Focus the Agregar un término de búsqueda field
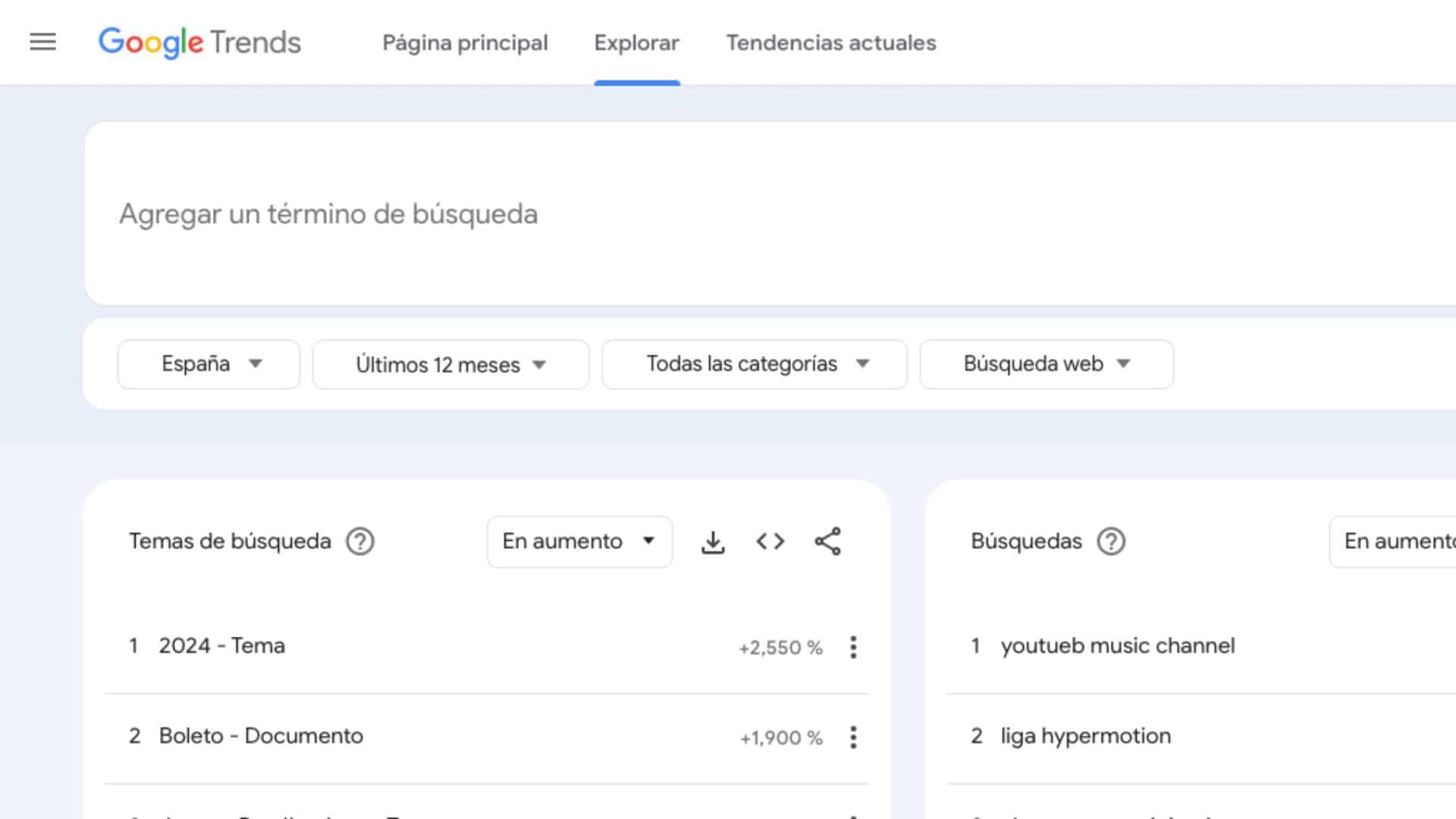Screen dimensions: 1456x819 tap(770, 214)
